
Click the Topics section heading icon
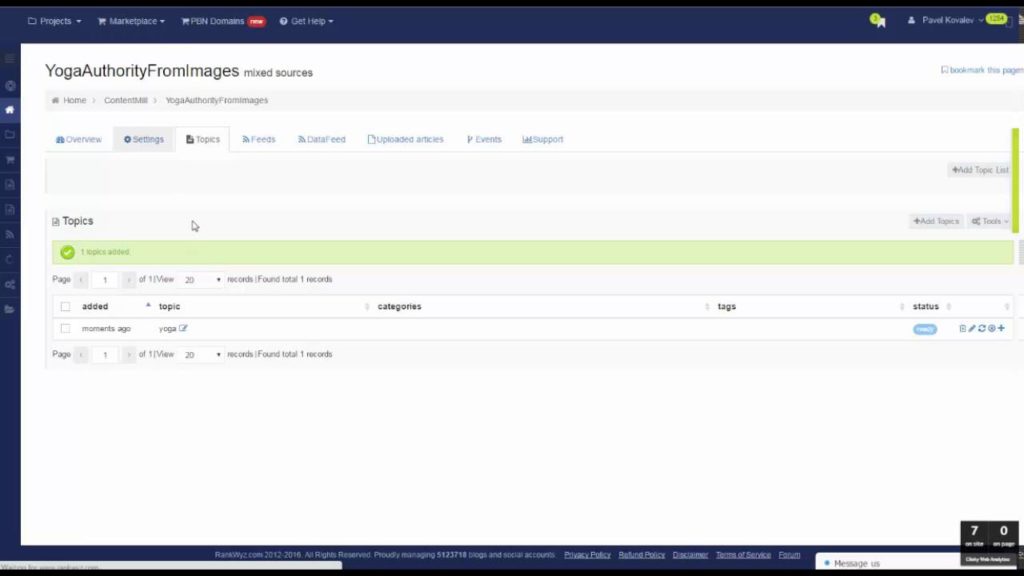(x=56, y=222)
